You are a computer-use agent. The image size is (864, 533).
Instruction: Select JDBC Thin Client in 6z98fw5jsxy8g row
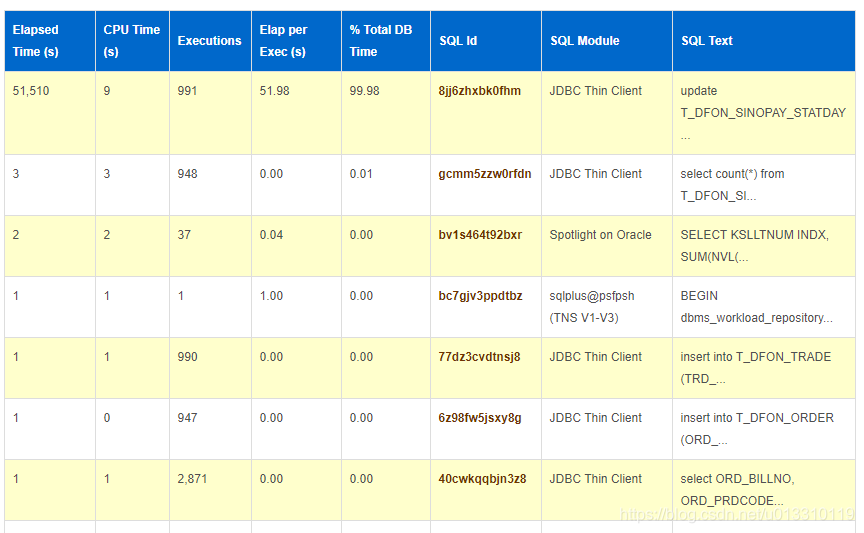click(x=607, y=429)
